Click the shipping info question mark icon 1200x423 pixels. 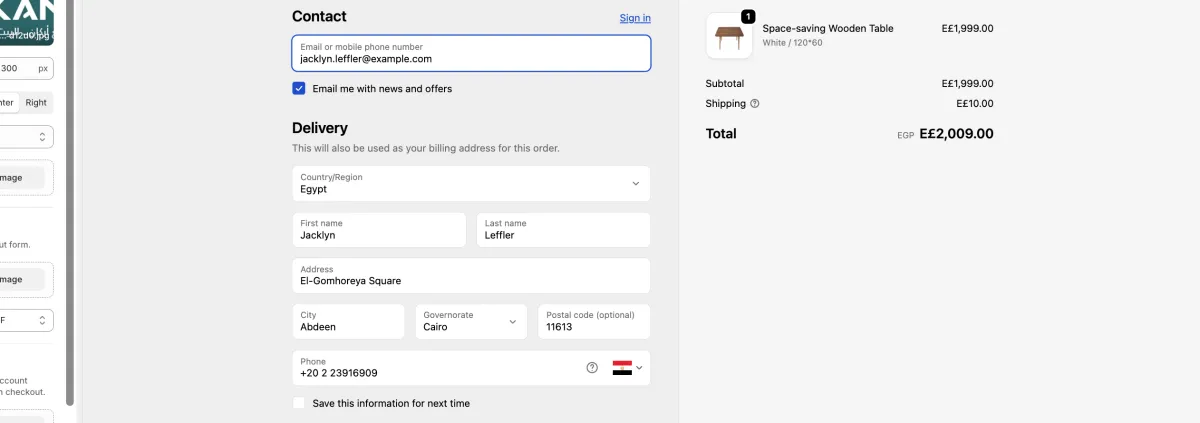pos(755,104)
